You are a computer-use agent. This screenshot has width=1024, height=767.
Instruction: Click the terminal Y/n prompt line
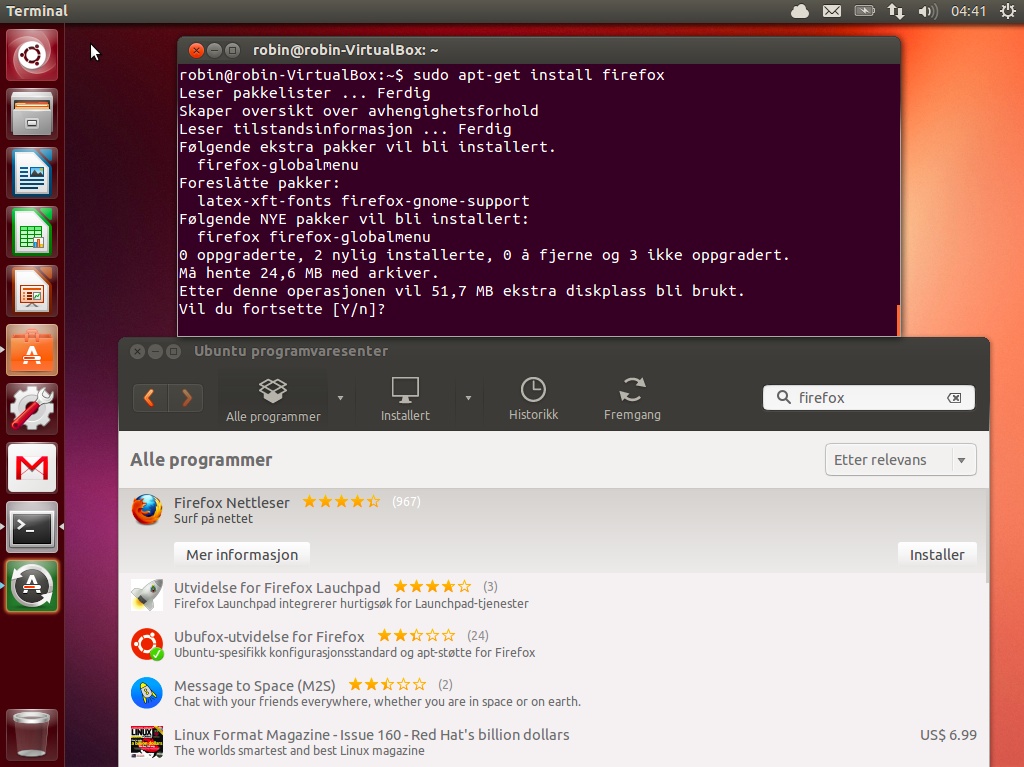282,309
